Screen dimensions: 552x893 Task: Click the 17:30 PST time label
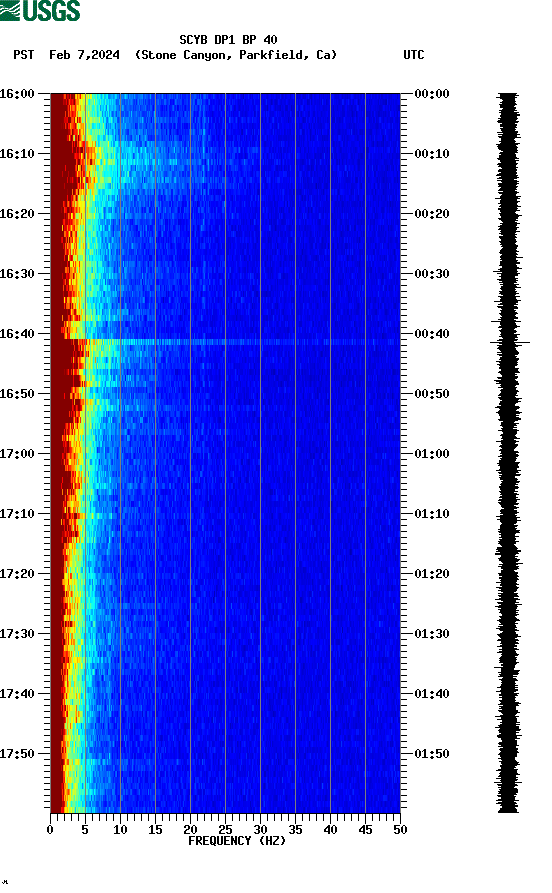point(17,634)
